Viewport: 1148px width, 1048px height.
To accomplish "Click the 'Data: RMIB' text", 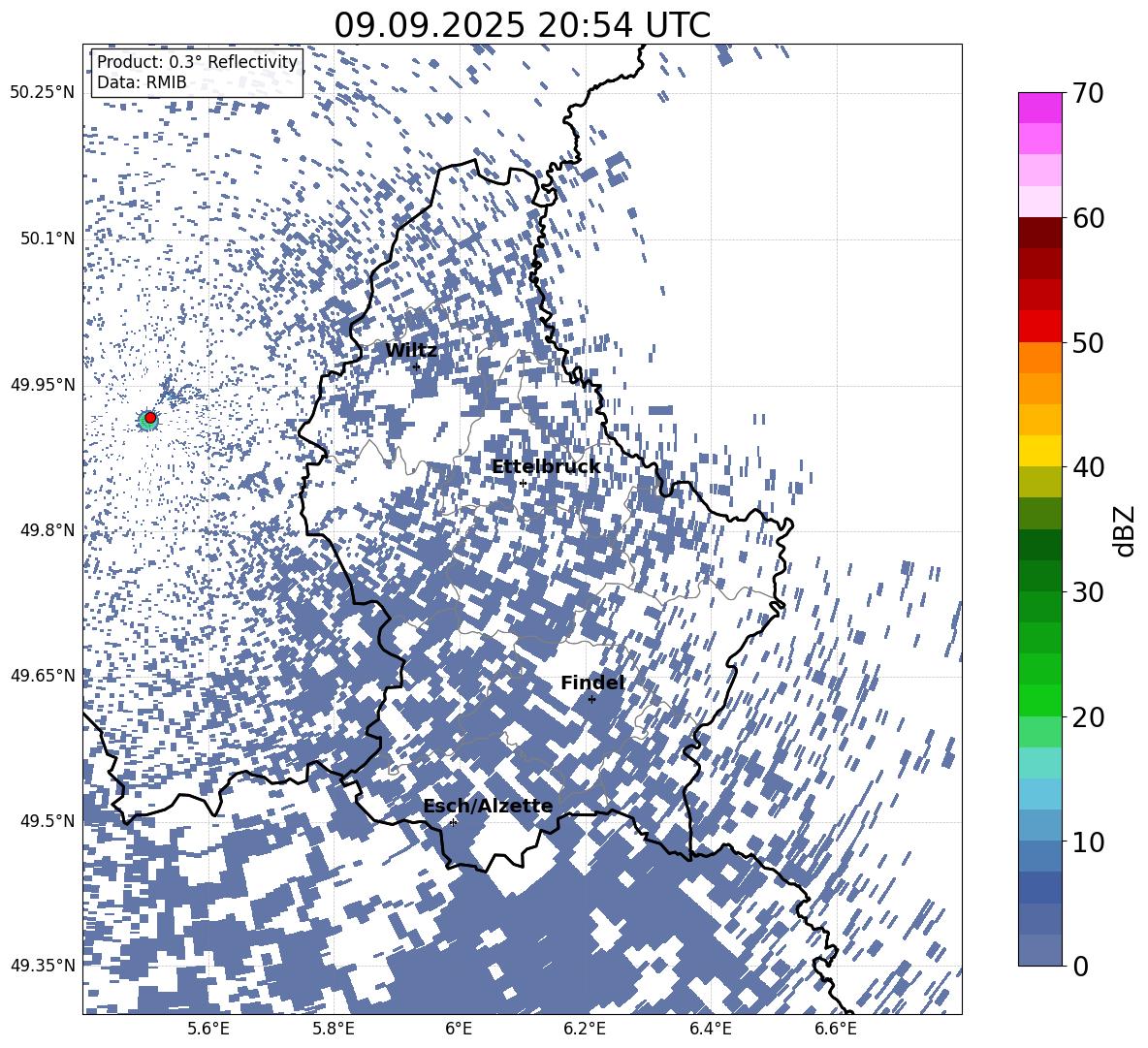I will click(142, 82).
